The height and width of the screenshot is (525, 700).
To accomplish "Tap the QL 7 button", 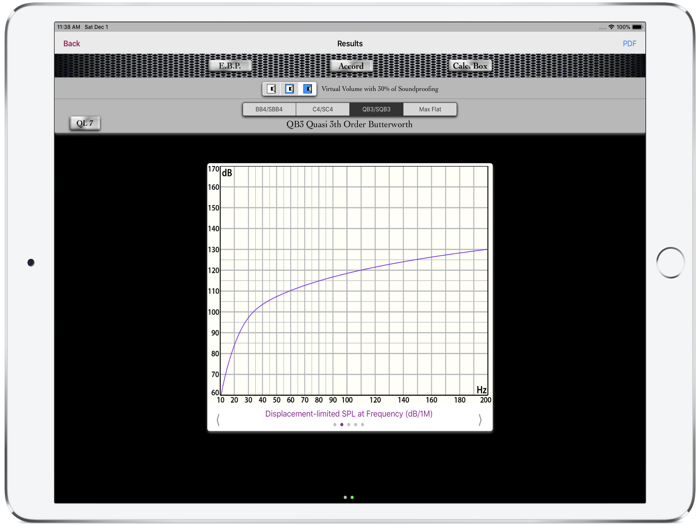I will coord(85,123).
